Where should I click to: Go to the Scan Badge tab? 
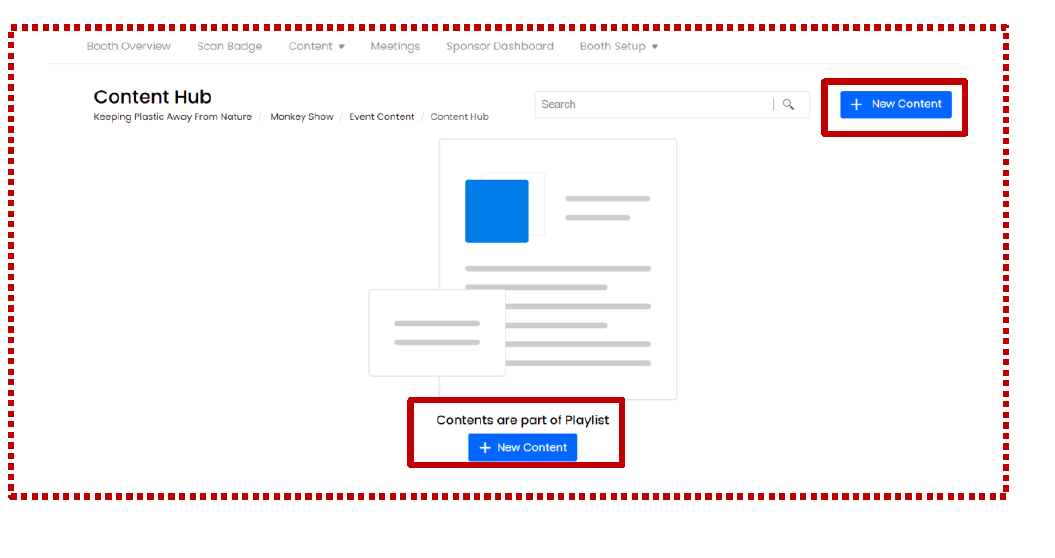(x=229, y=46)
